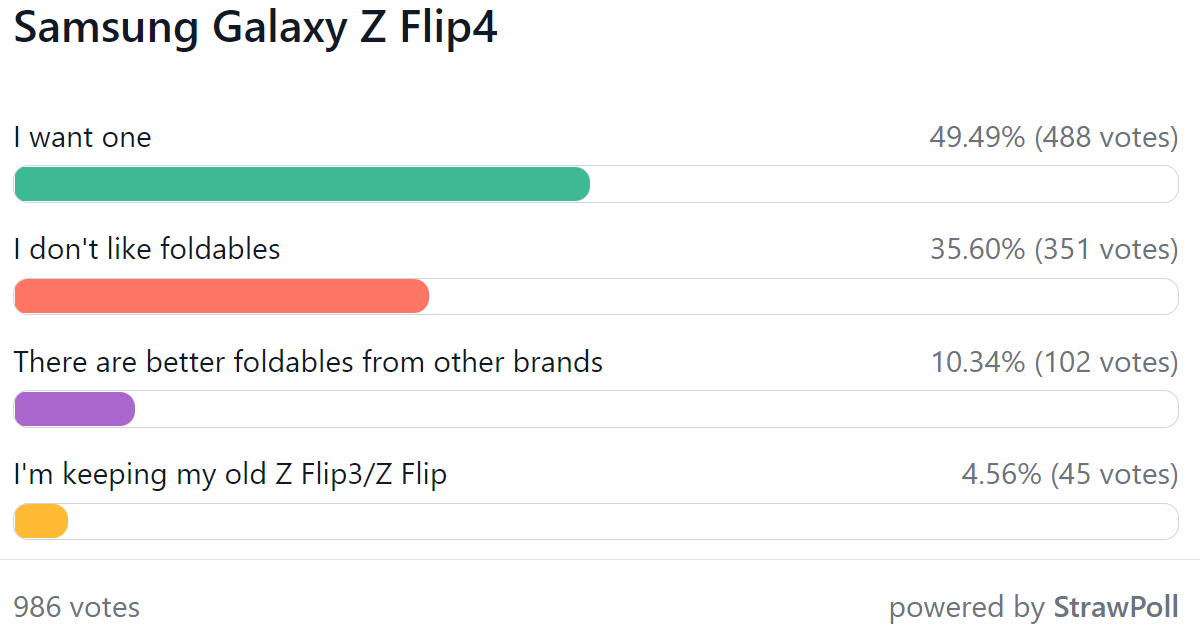
Task: Select the 'I want one' option label
Action: (82, 137)
